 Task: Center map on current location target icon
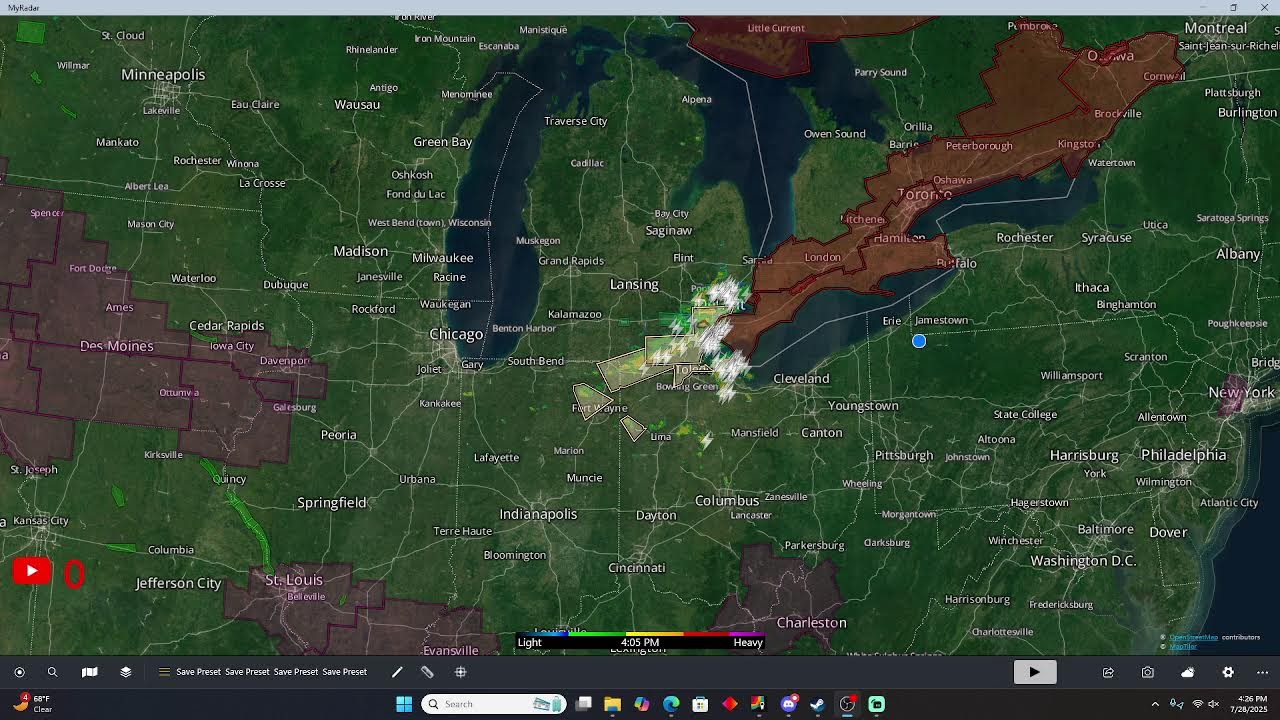[x=19, y=672]
